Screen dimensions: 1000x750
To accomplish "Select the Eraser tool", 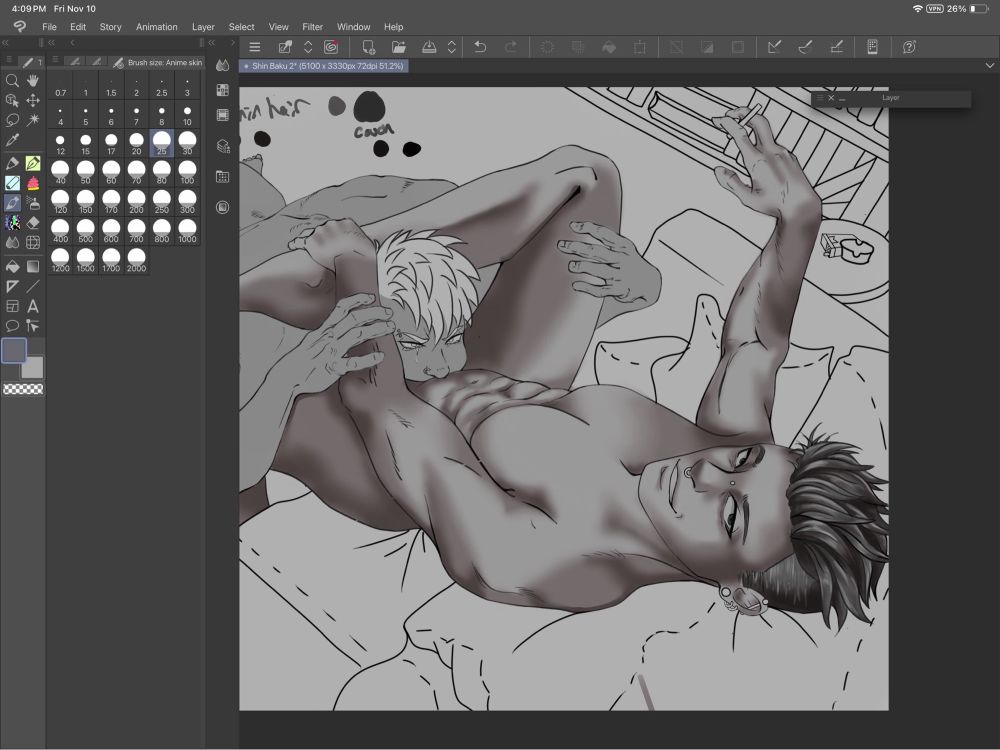I will click(x=33, y=223).
